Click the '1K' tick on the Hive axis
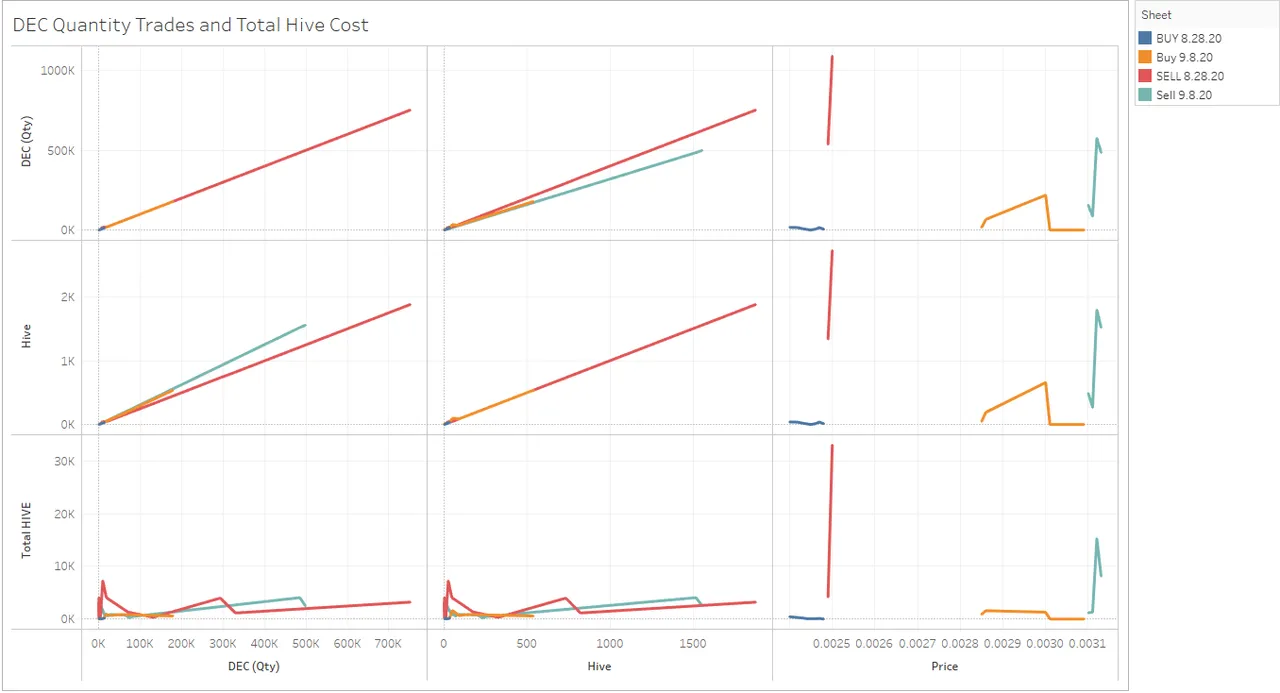 coord(68,361)
